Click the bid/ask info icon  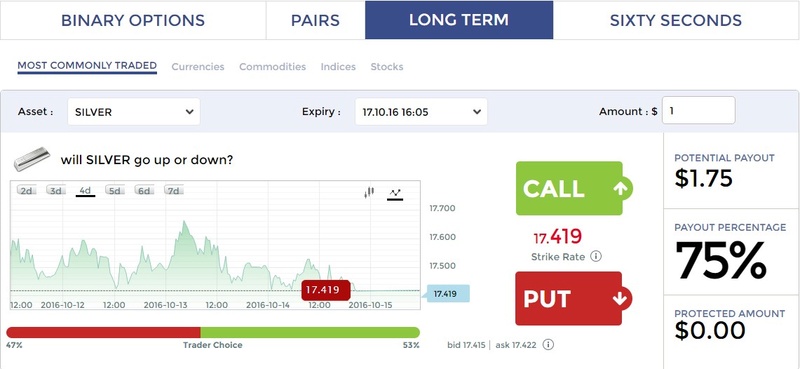tap(548, 345)
